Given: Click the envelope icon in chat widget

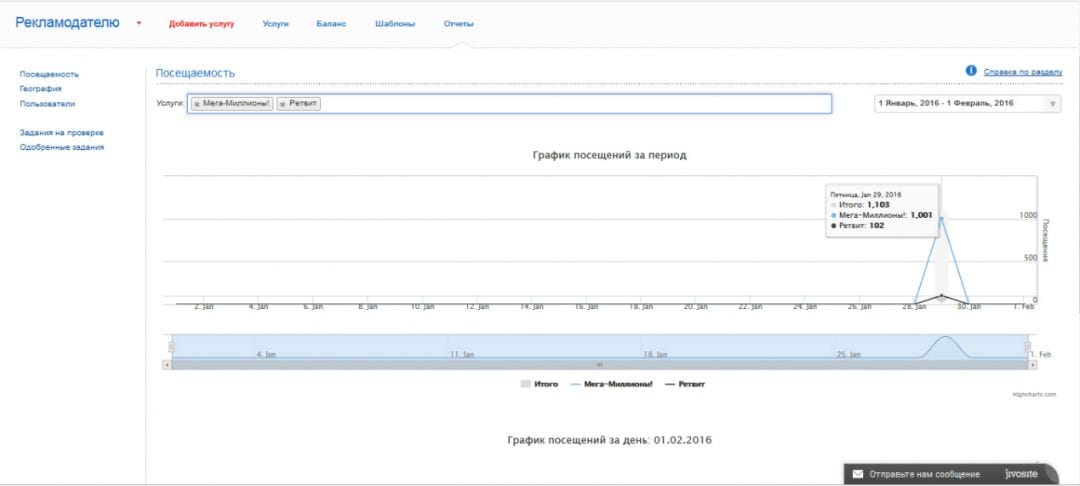Looking at the screenshot, I should click(858, 474).
